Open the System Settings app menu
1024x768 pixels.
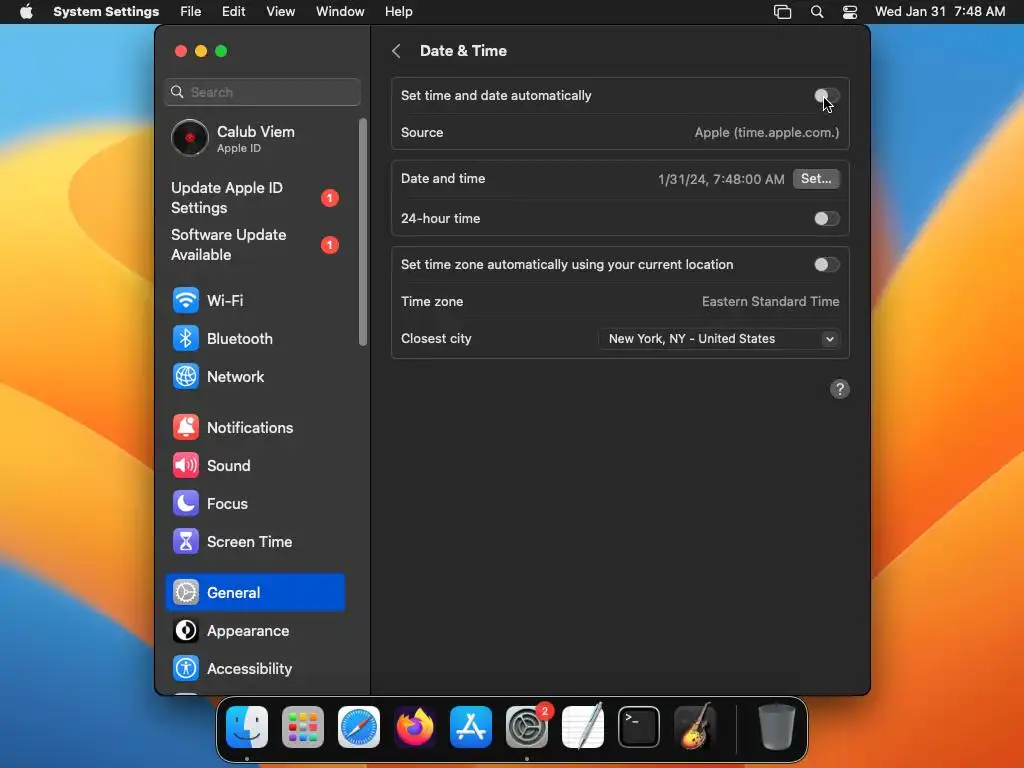click(106, 12)
